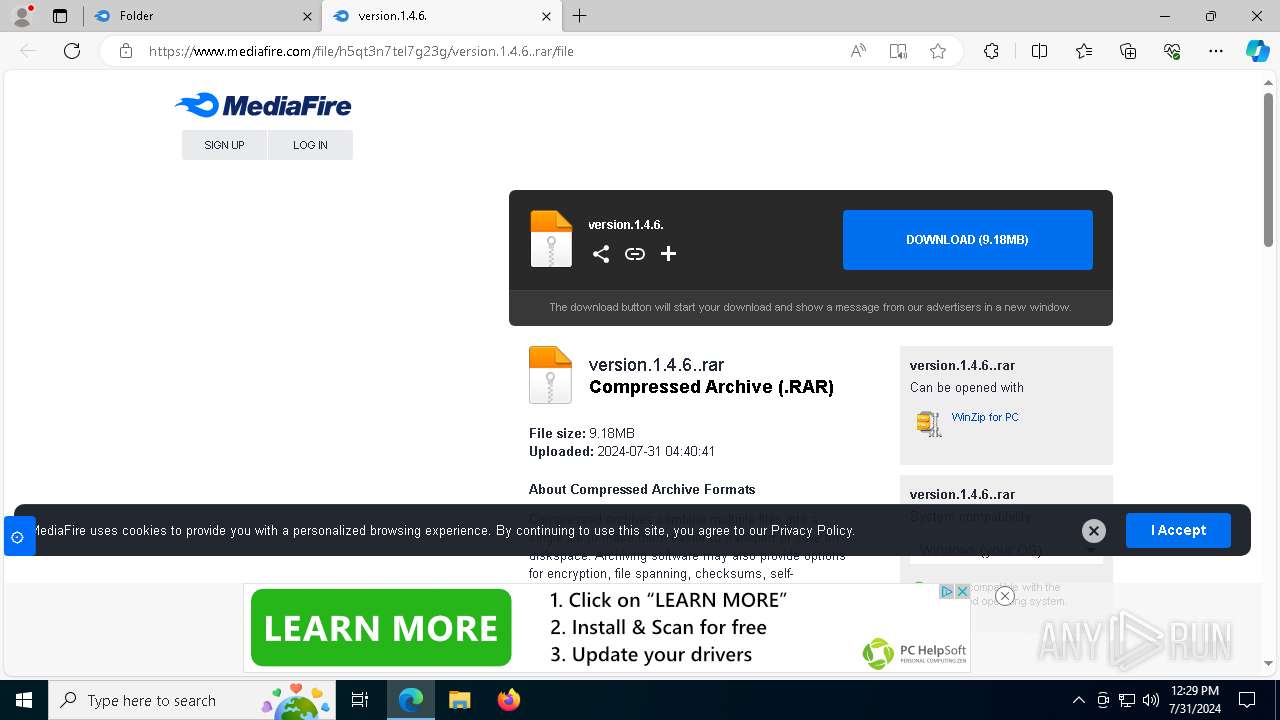Image resolution: width=1280 pixels, height=720 pixels.
Task: Open Read aloud in address bar
Action: click(x=858, y=51)
